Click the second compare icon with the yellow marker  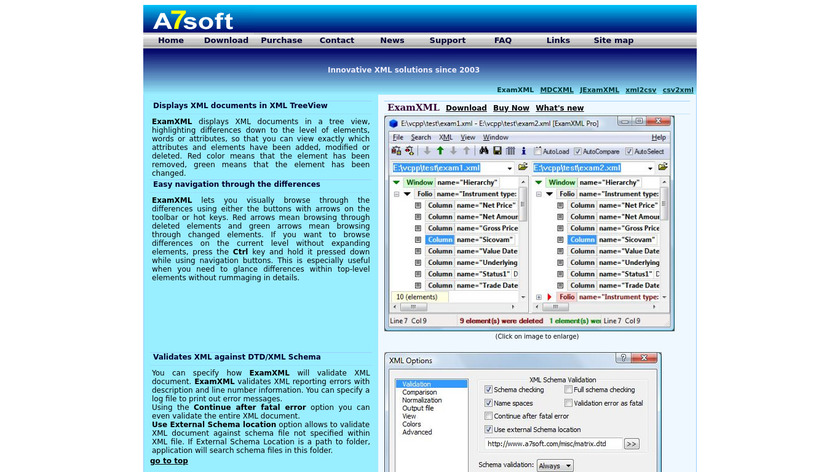(x=409, y=151)
